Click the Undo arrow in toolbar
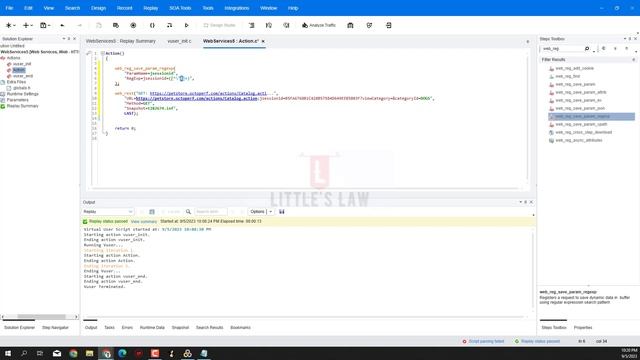Image resolution: width=640 pixels, height=360 pixels. 62,25
